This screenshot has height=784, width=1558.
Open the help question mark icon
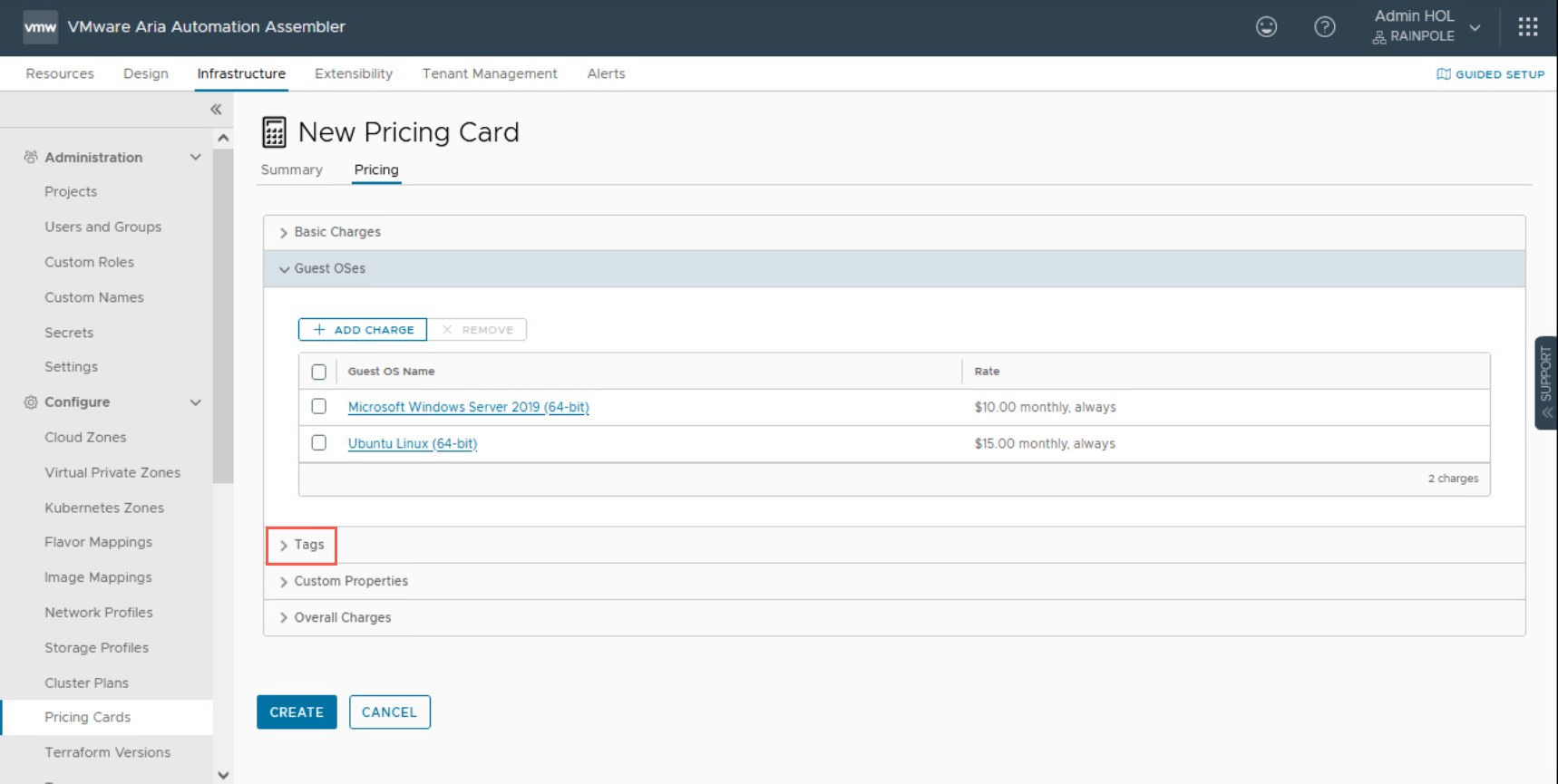[x=1324, y=27]
